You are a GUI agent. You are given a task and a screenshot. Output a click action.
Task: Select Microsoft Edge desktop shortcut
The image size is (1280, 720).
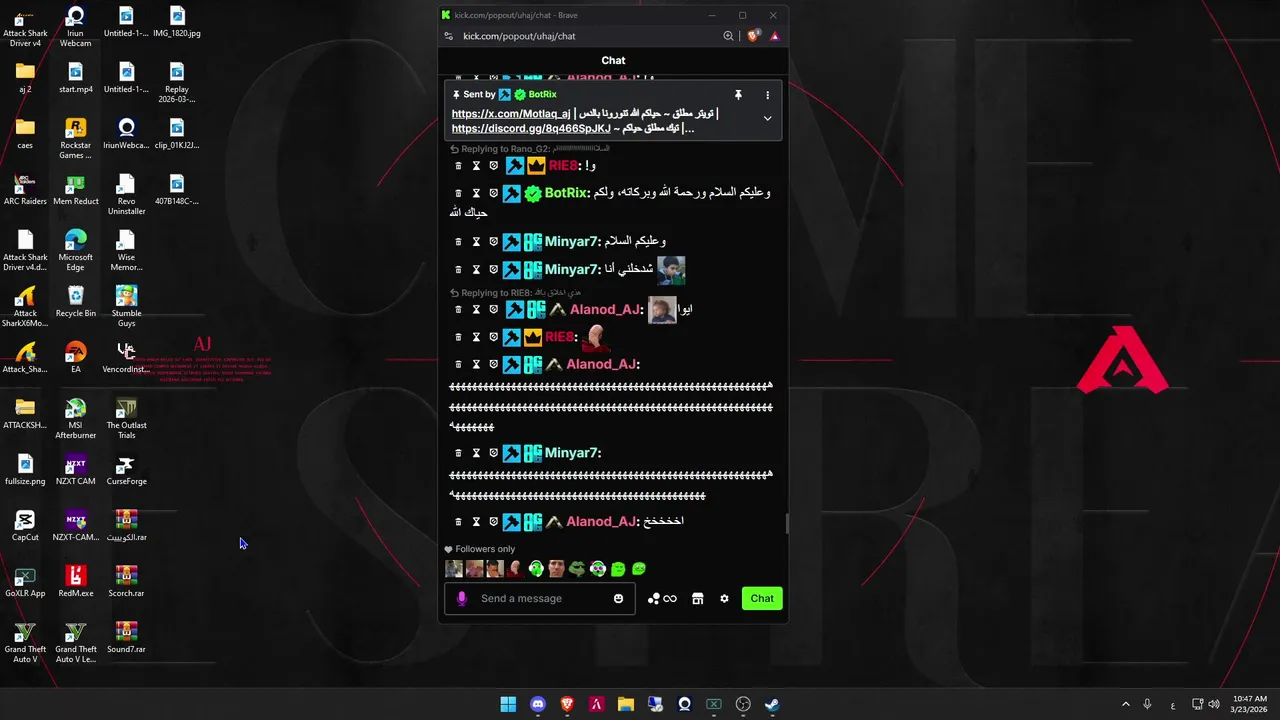coord(75,251)
